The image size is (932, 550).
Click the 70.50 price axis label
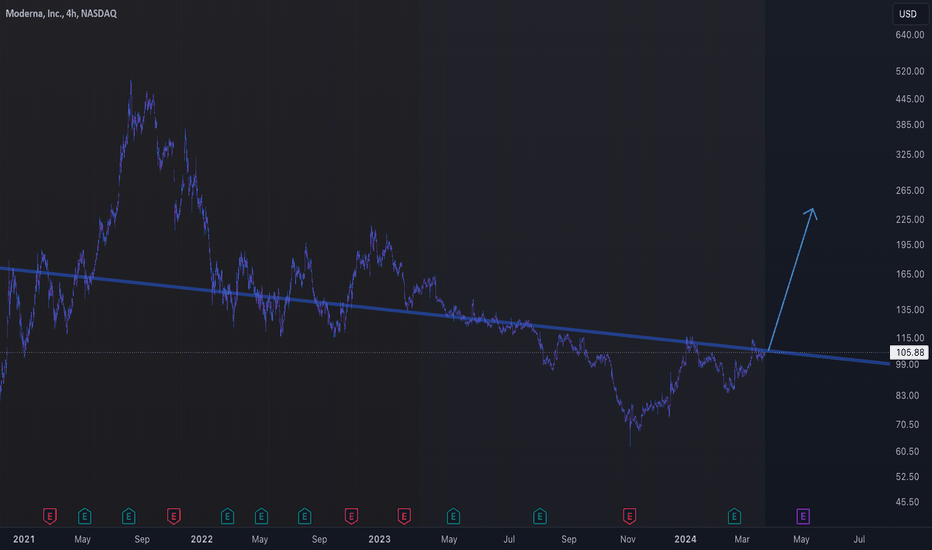[908, 425]
